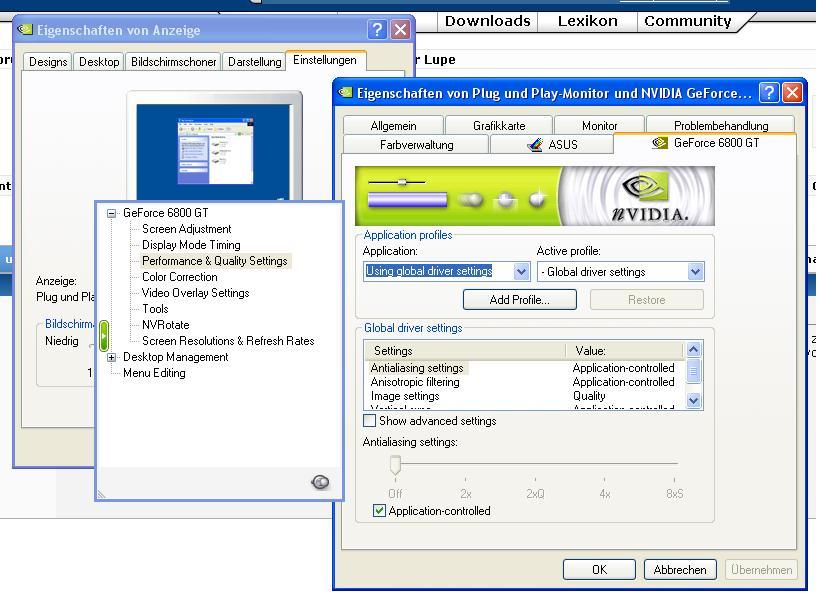Open Screen Resolutions & Refresh Rates item
The image size is (820, 598).
click(229, 341)
